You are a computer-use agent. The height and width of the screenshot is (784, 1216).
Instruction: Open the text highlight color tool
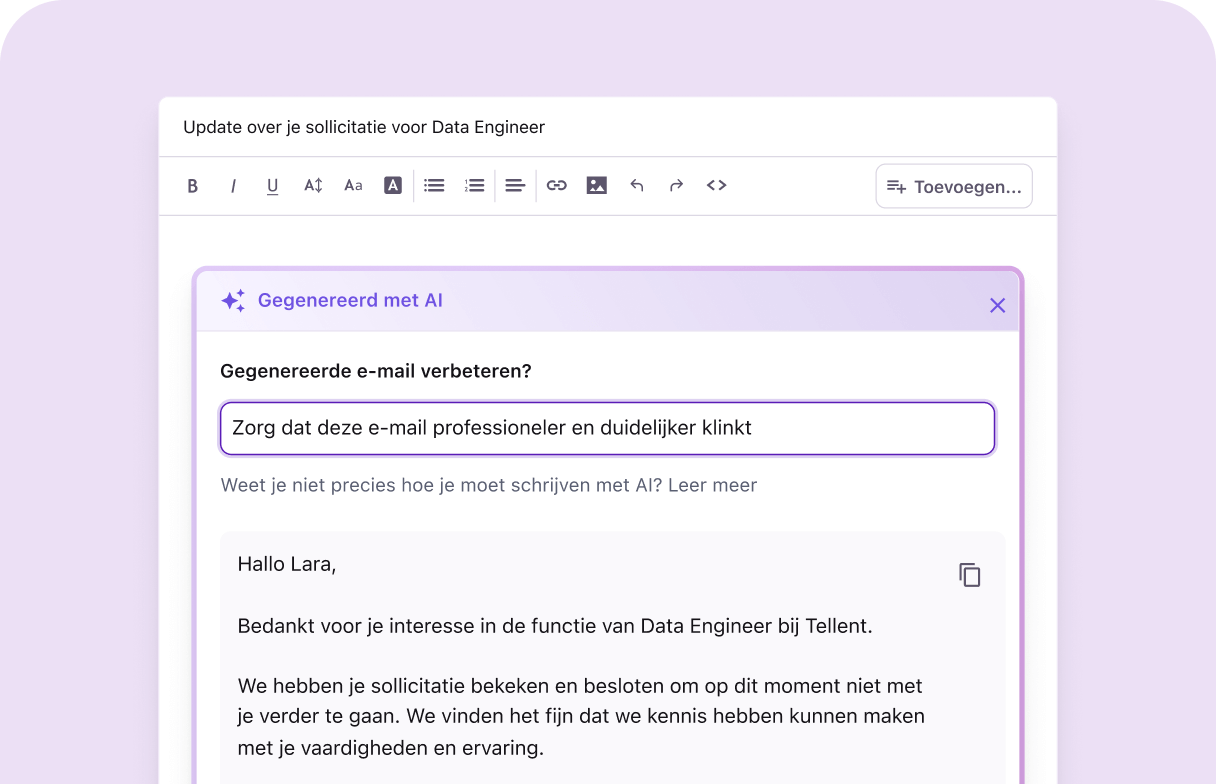(393, 185)
